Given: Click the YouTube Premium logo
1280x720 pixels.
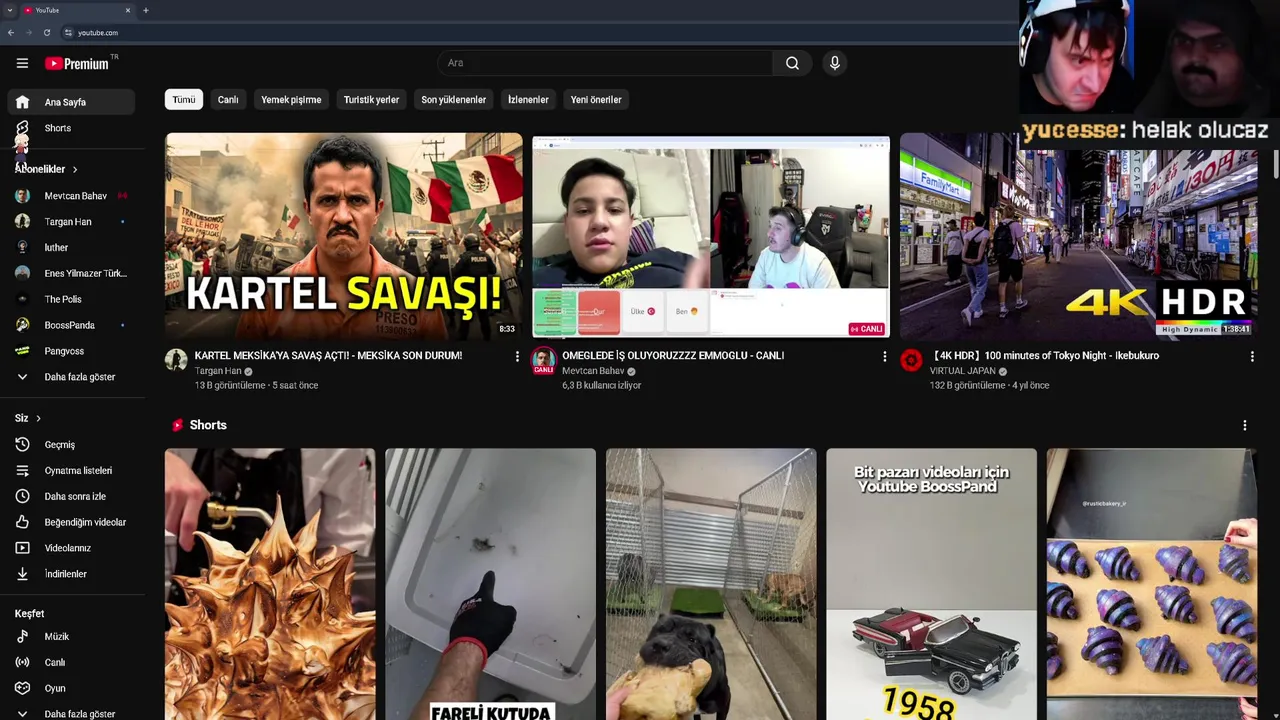Looking at the screenshot, I should click(x=77, y=63).
